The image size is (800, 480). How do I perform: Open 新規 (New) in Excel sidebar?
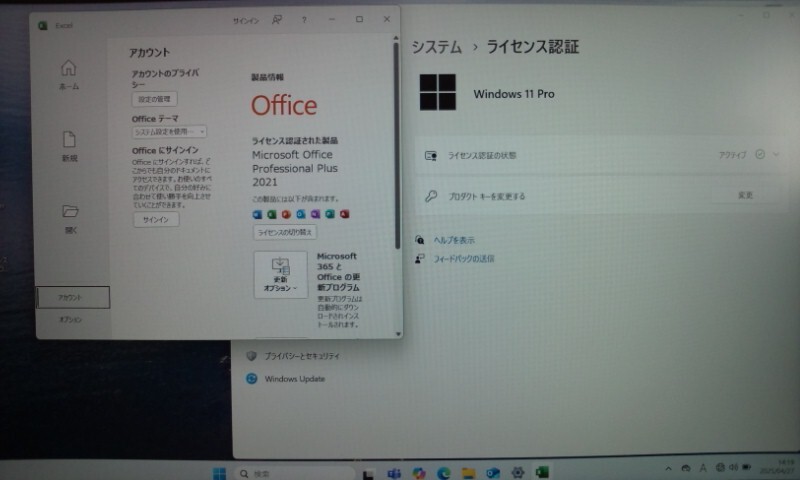click(x=69, y=146)
